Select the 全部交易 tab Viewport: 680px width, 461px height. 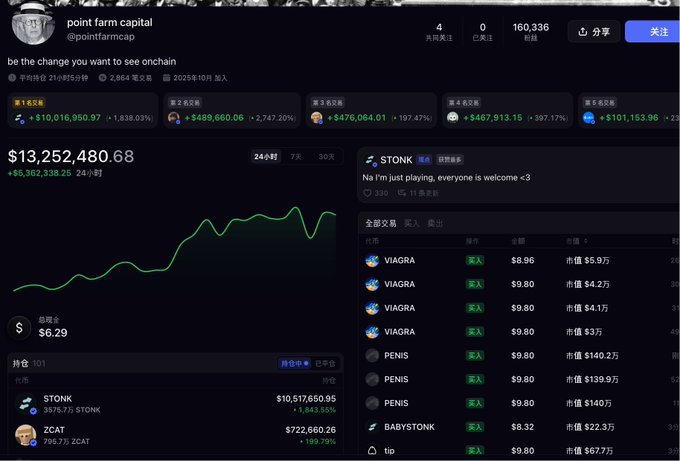[381, 223]
